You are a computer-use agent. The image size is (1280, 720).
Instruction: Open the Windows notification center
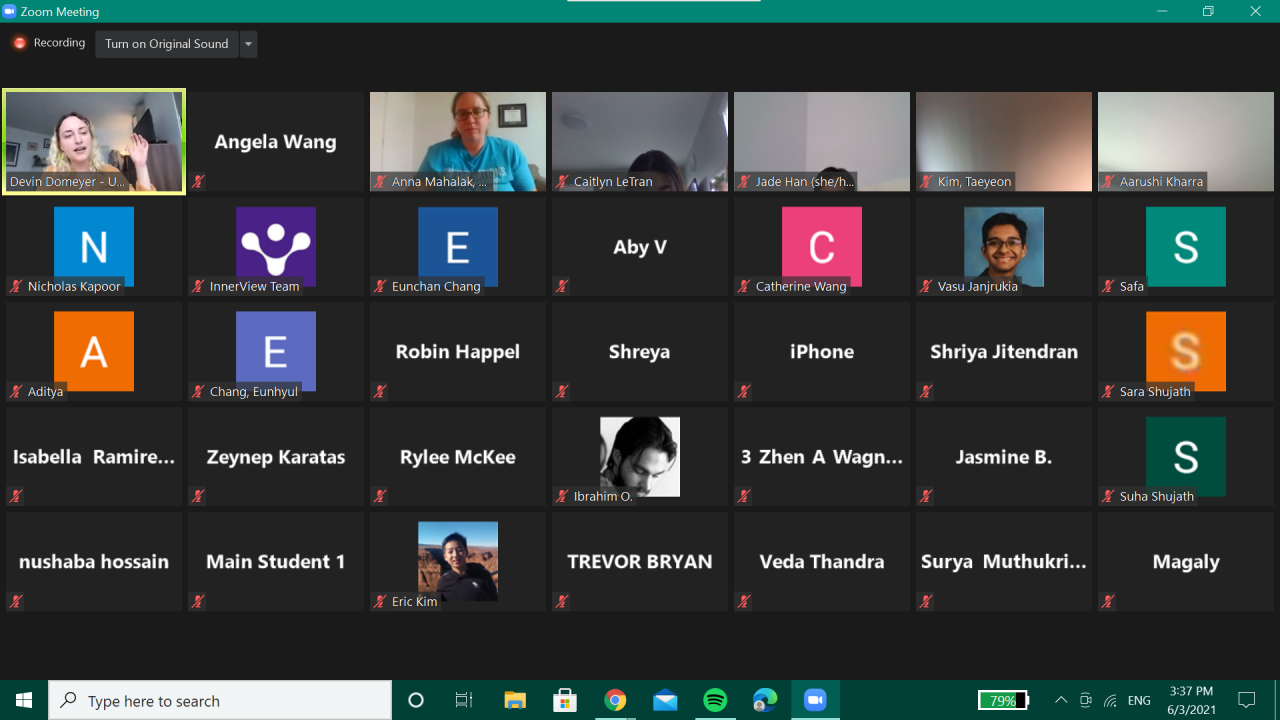tap(1246, 700)
